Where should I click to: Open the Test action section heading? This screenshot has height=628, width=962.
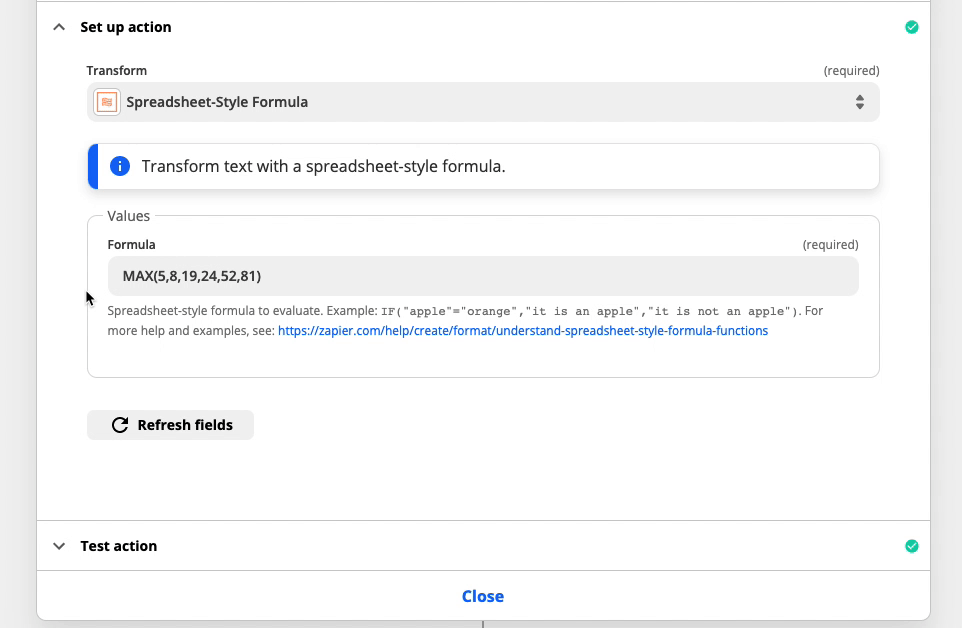118,546
